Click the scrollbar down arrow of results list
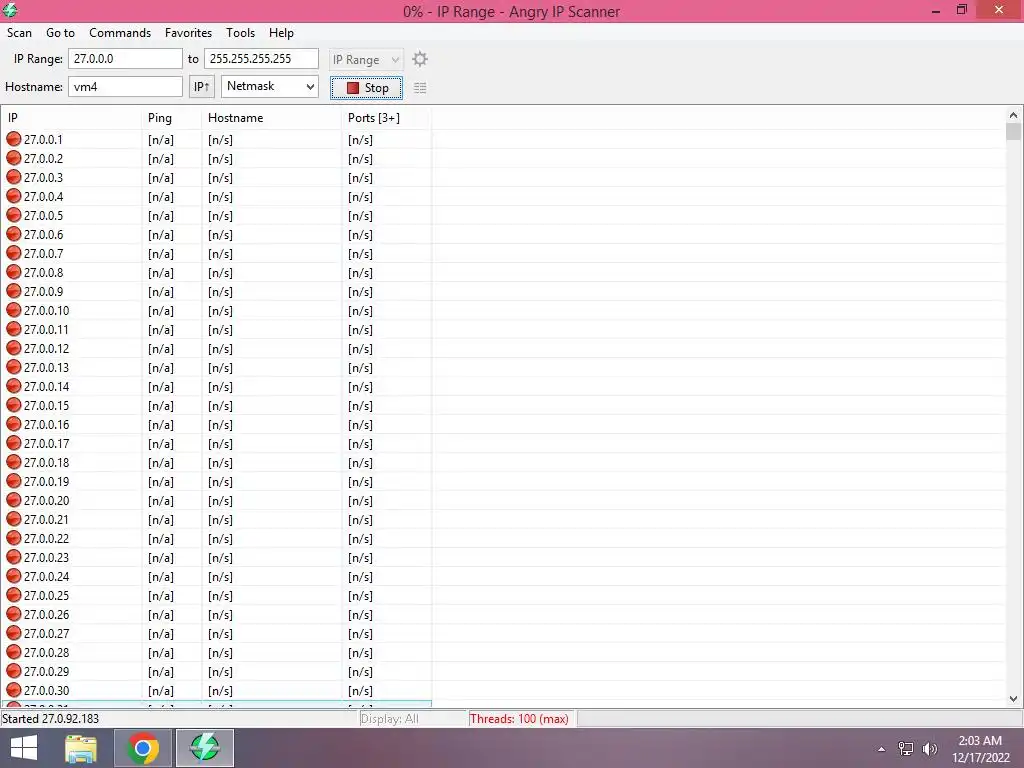Image resolution: width=1024 pixels, height=768 pixels. coord(1014,698)
